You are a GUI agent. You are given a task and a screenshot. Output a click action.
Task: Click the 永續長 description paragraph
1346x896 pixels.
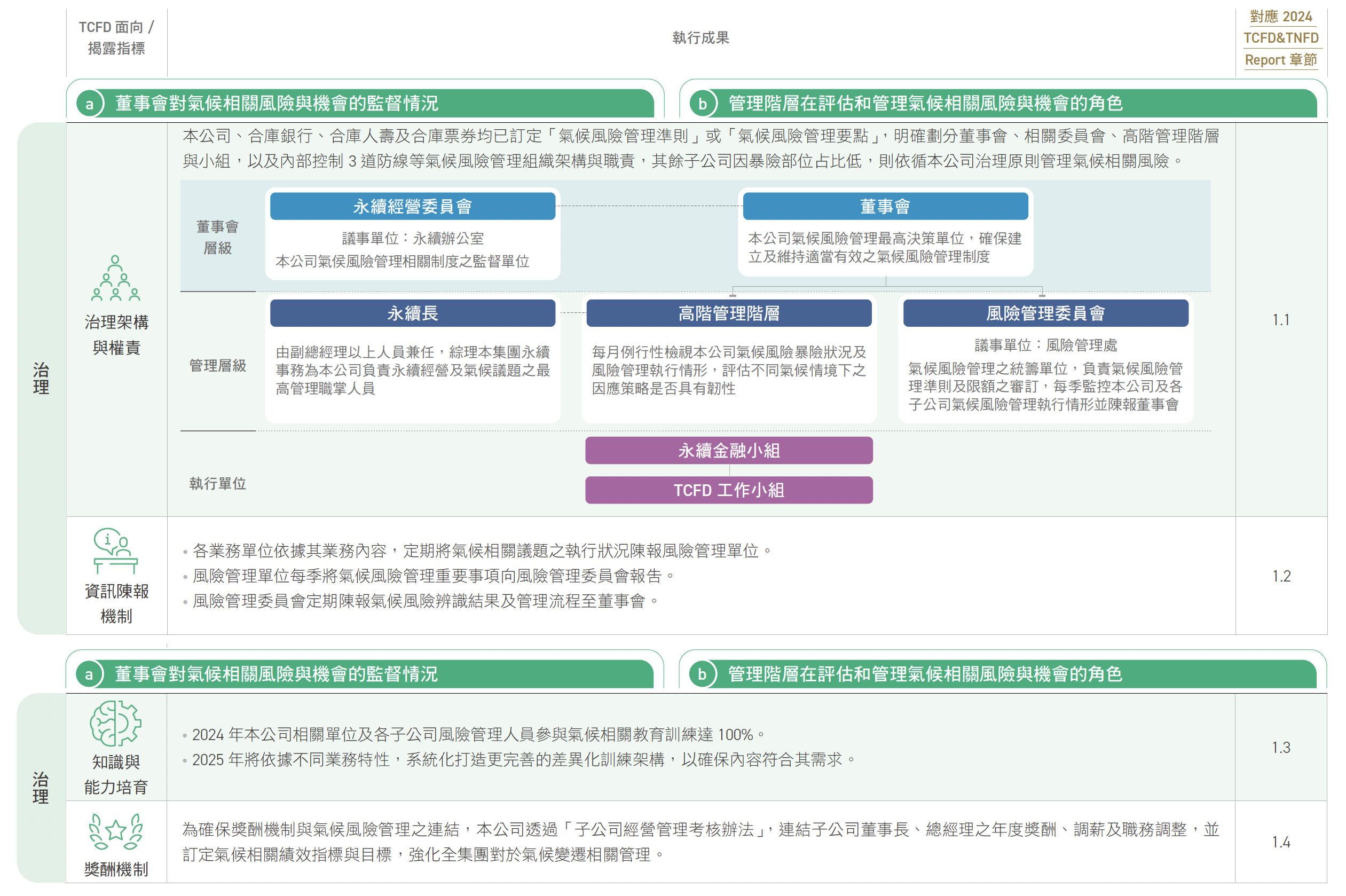click(413, 370)
